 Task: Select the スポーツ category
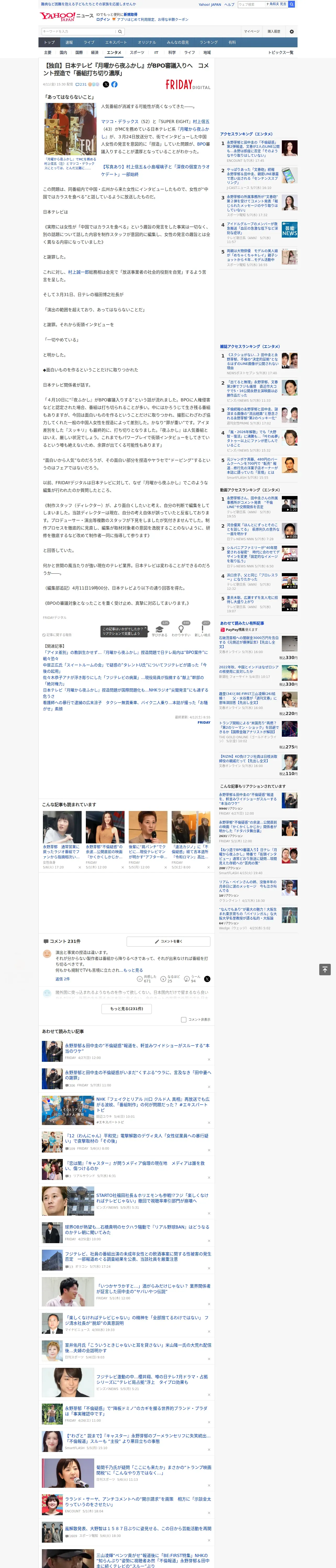(137, 52)
